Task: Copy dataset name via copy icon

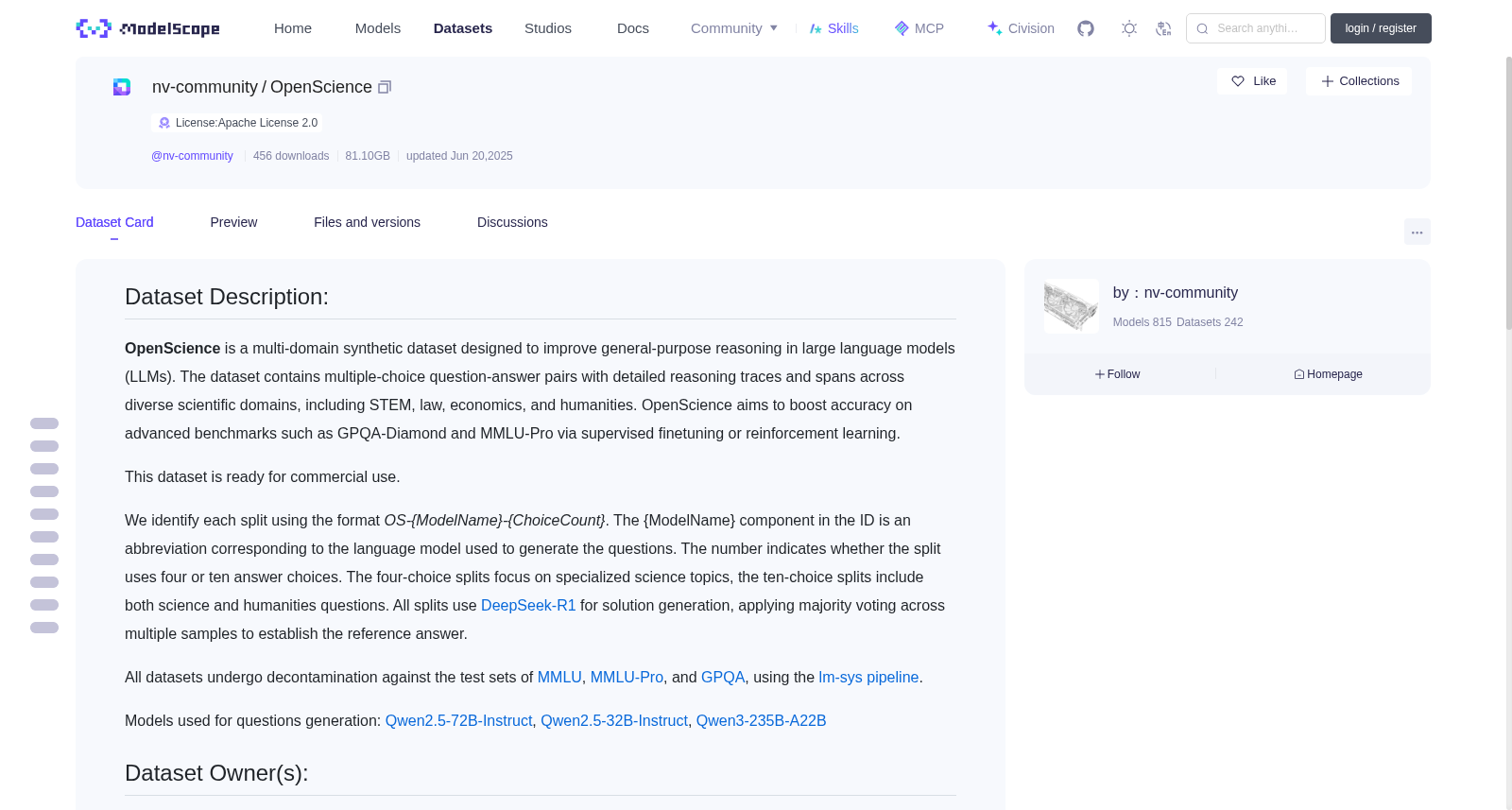Action: [385, 87]
